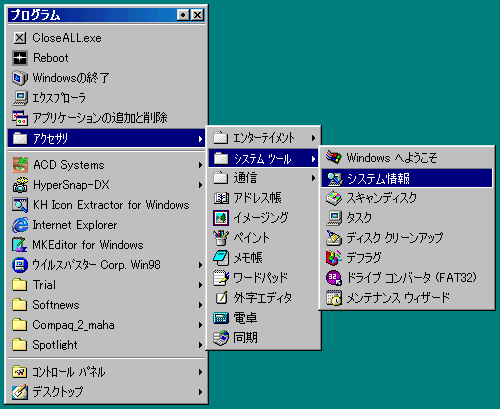Select Windowsの終了 menu entry
500x409 pixels.
point(107,78)
